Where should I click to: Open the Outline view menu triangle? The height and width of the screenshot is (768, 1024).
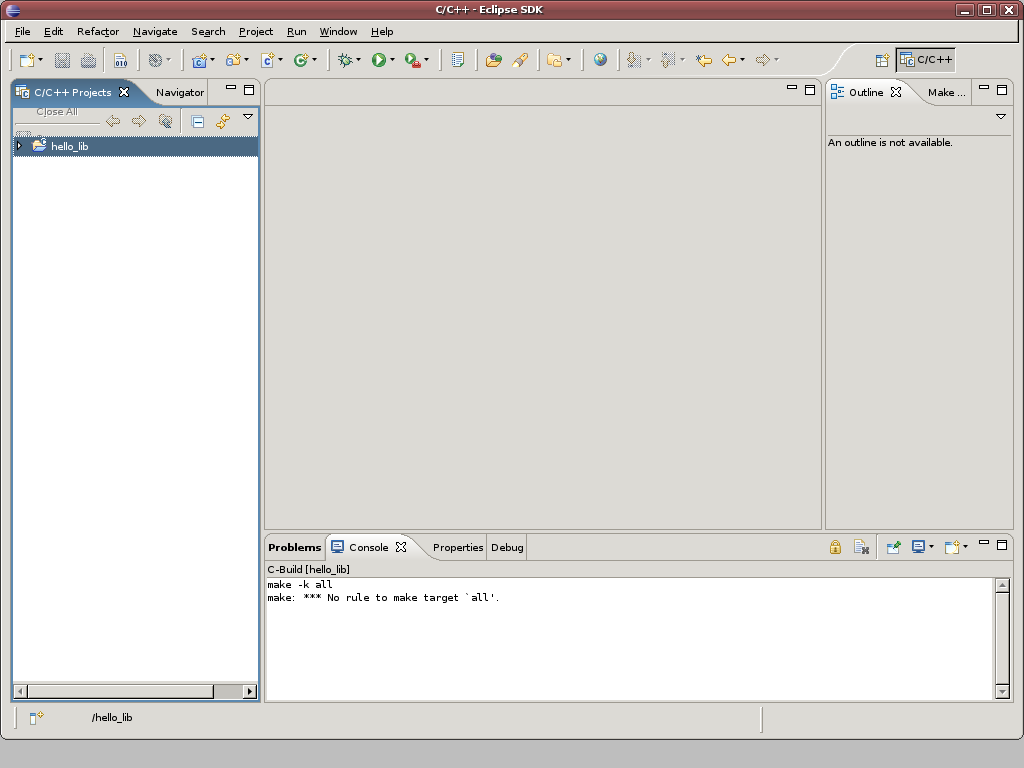point(1000,117)
